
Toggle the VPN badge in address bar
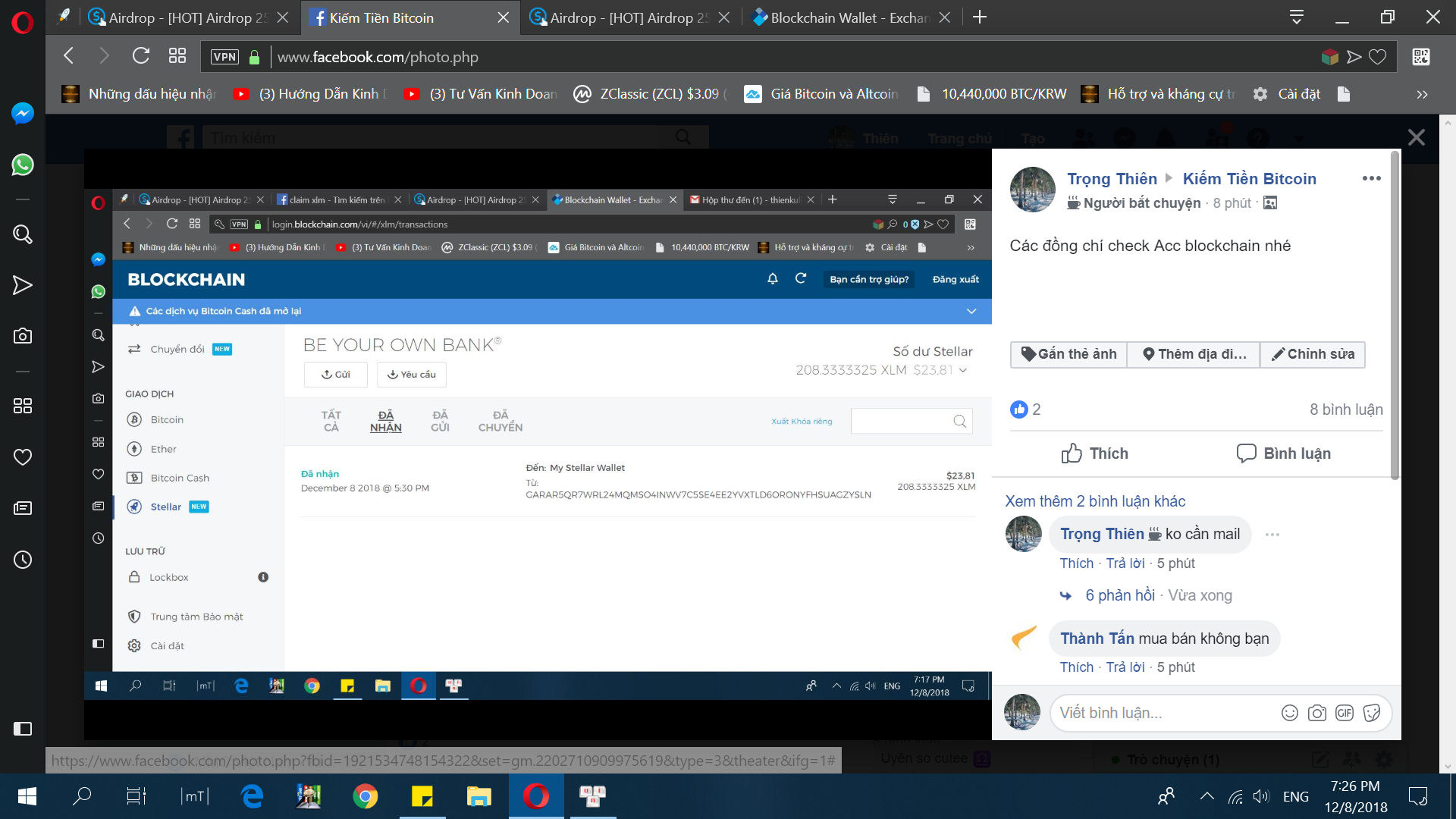click(x=224, y=57)
